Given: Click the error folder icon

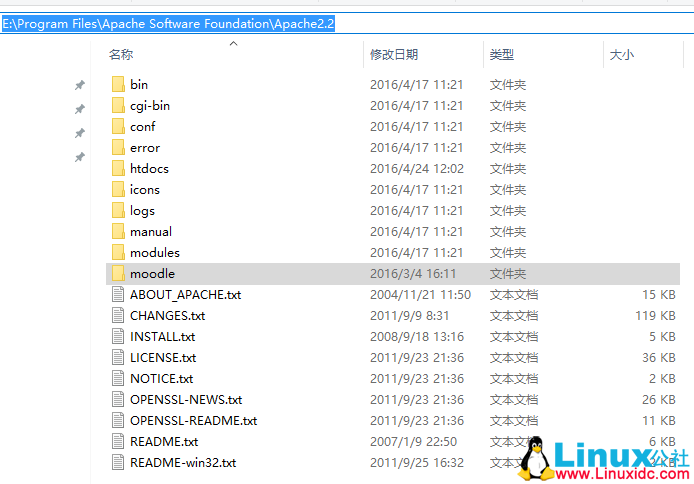Looking at the screenshot, I should coord(118,147).
